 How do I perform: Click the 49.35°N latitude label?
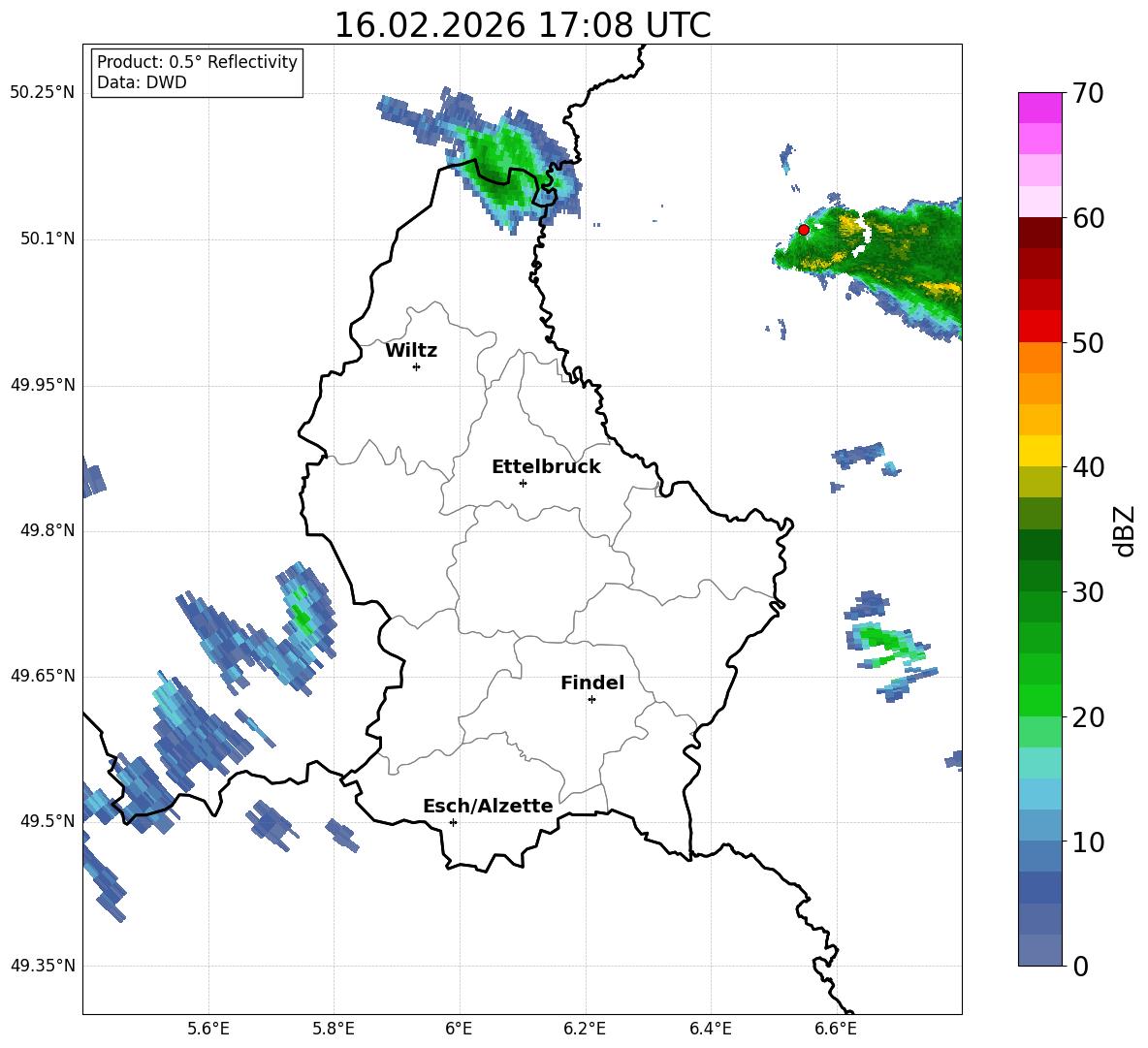tap(43, 966)
